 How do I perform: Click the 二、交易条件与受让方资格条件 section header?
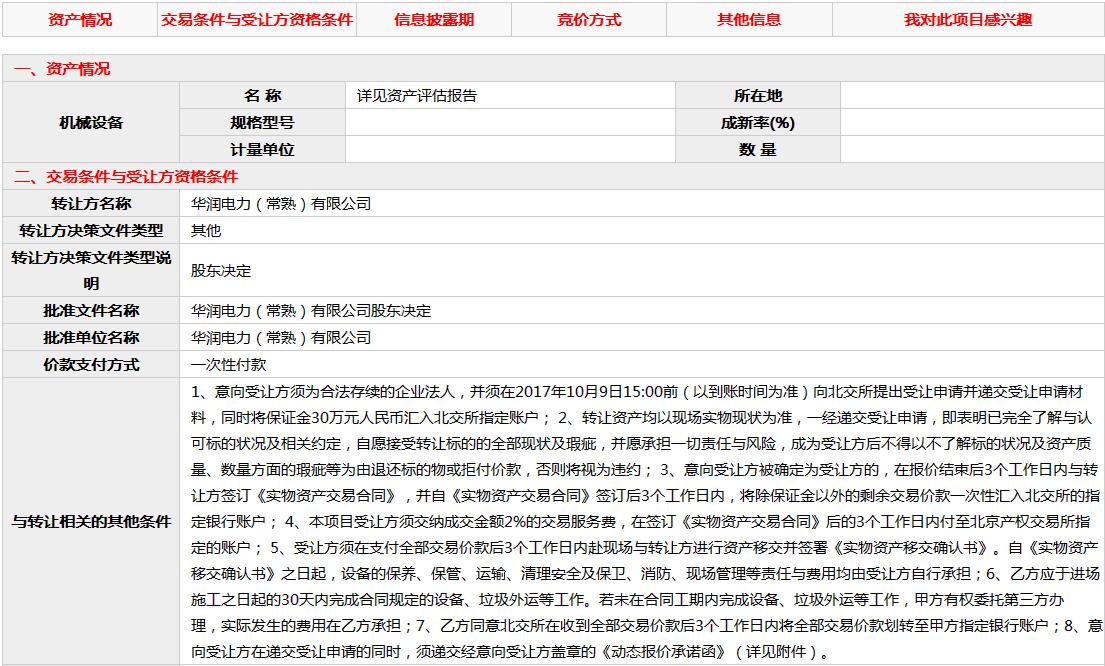click(126, 177)
